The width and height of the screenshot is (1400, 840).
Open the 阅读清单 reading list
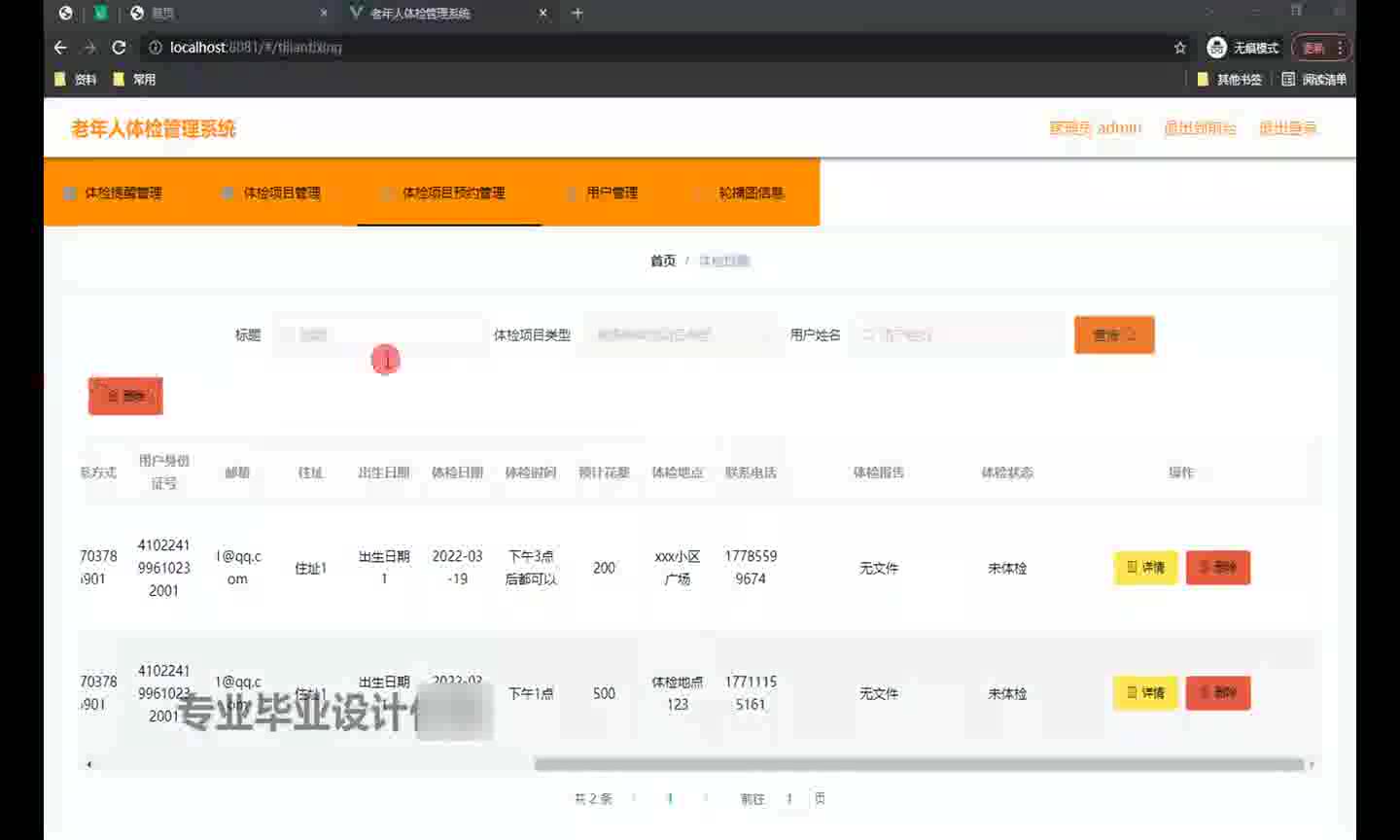[1313, 80]
